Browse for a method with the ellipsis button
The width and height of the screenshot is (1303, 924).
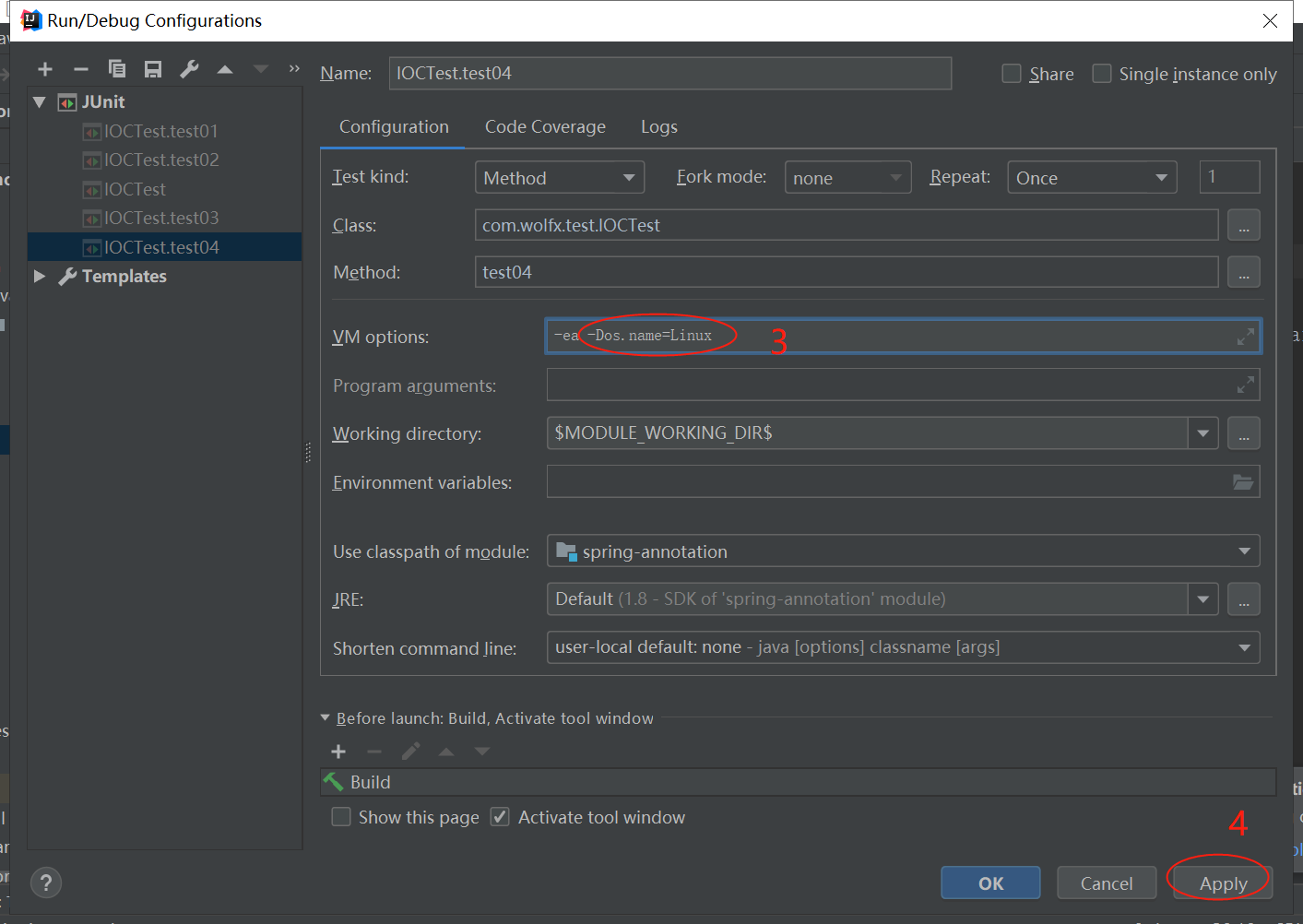pyautogui.click(x=1244, y=272)
